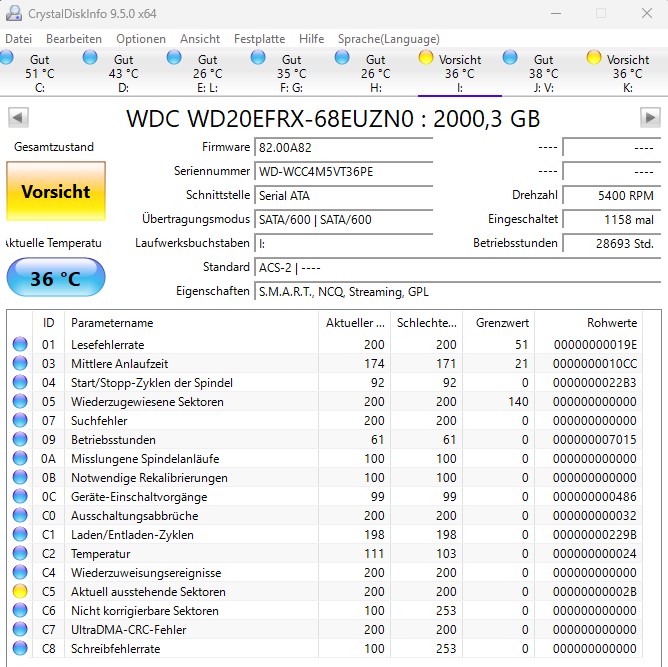Select drive D: at 43 °C
This screenshot has height=667, width=668.
tap(122, 72)
